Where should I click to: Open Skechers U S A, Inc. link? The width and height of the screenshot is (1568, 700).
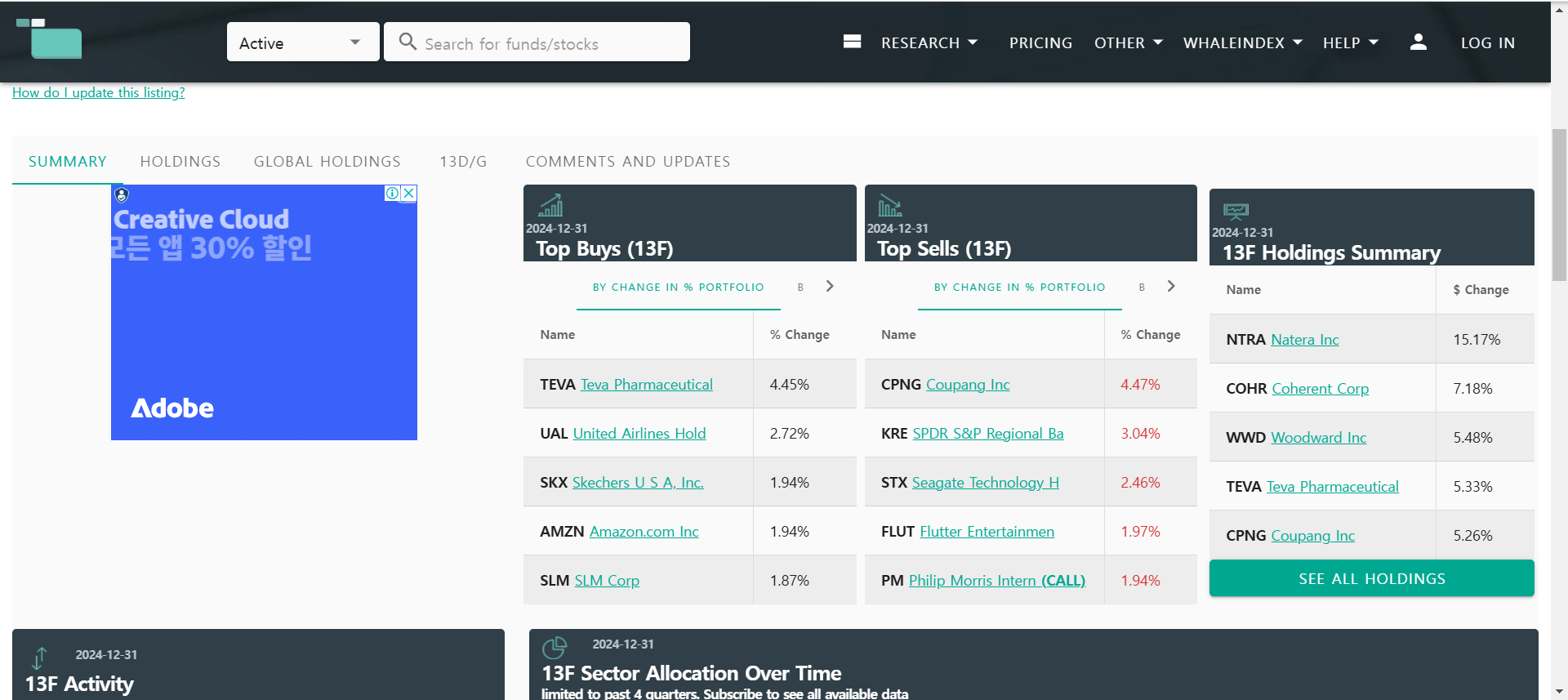pyautogui.click(x=638, y=482)
